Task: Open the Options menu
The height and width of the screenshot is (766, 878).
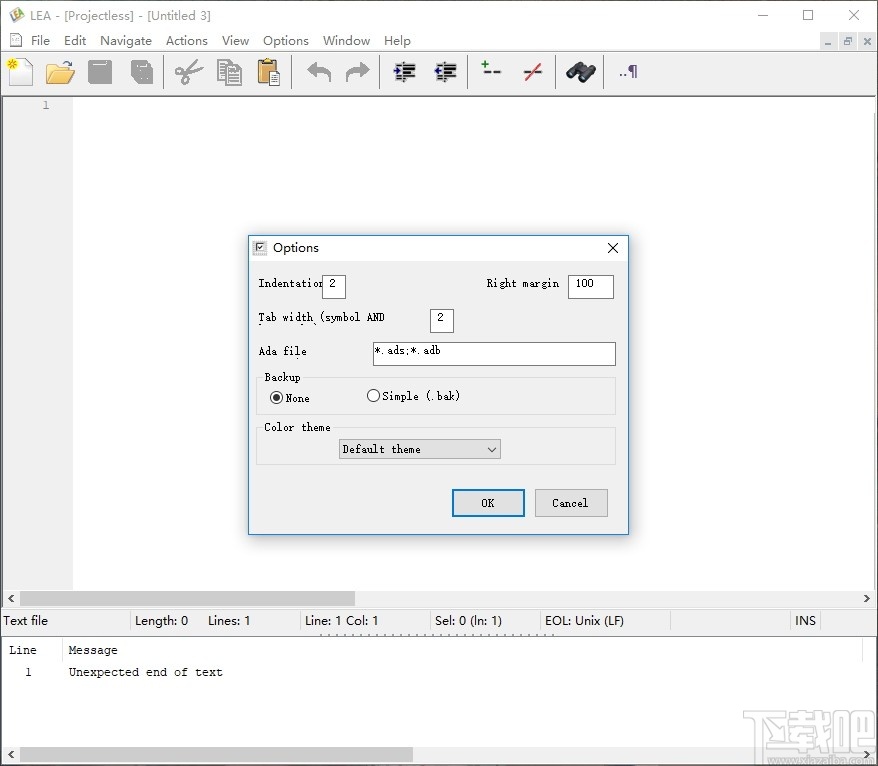Action: [x=286, y=40]
